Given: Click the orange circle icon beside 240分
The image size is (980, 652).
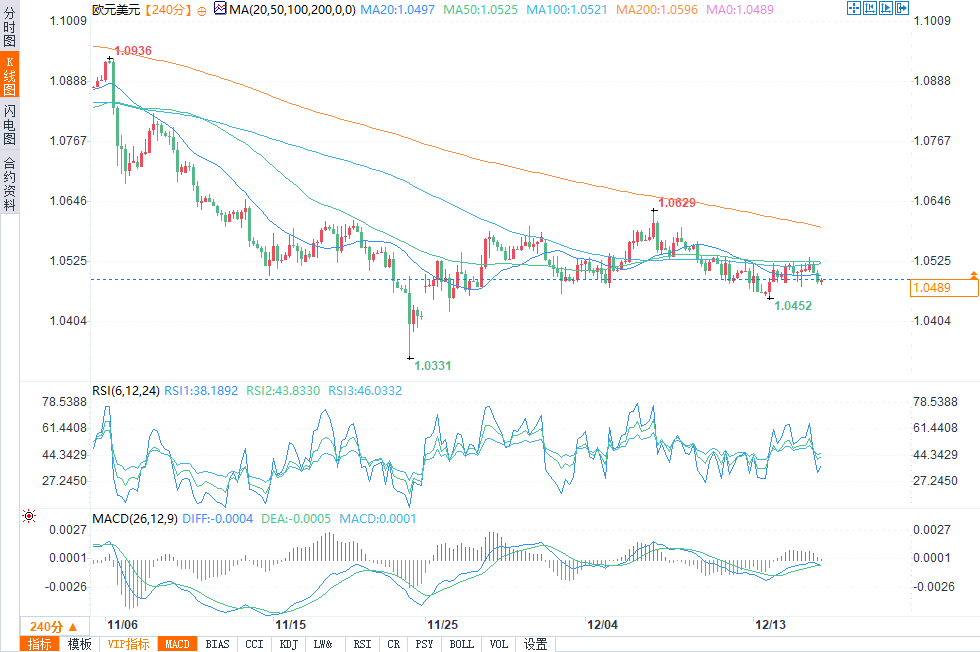Looking at the screenshot, I should (x=202, y=11).
